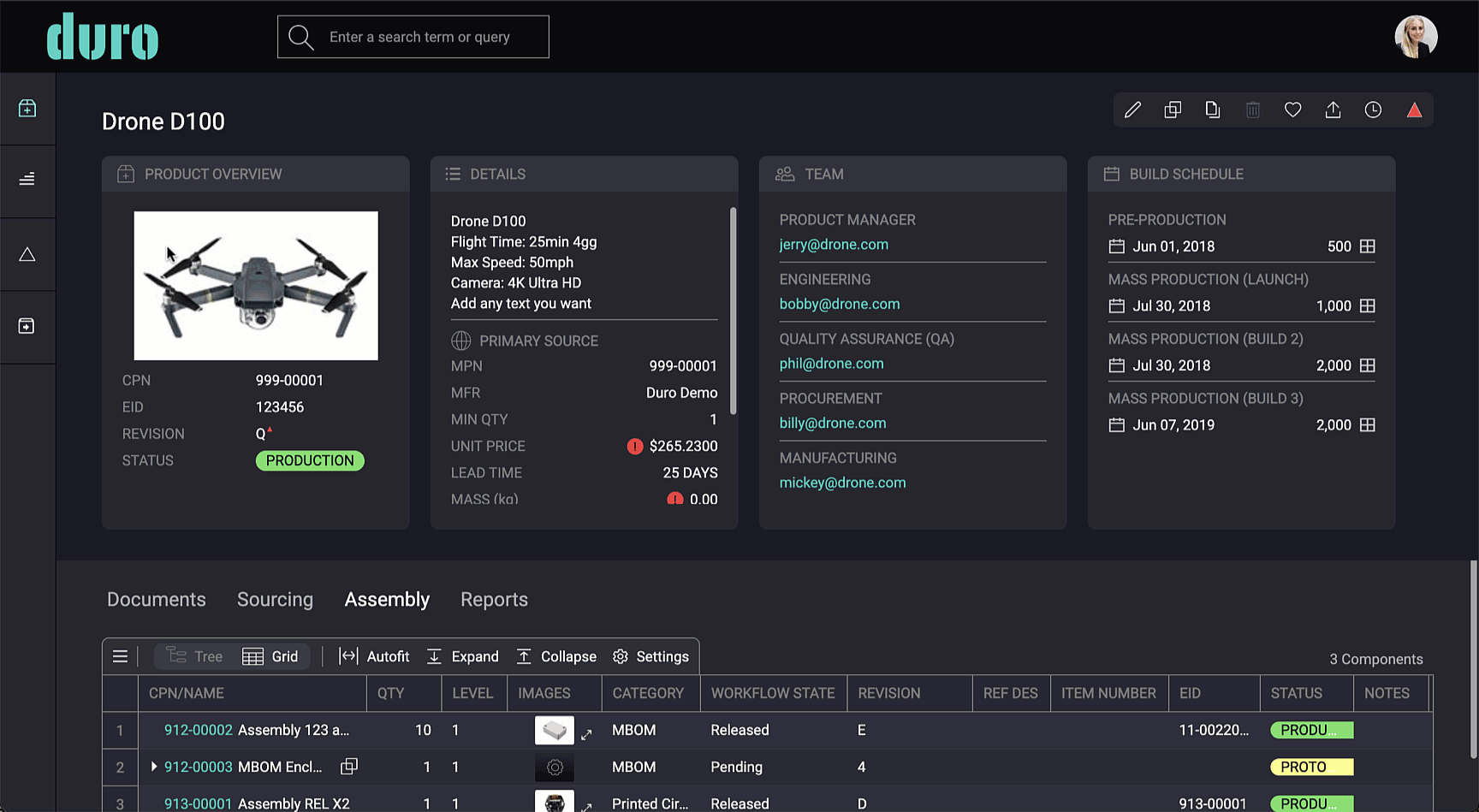Viewport: 1479px width, 812px height.
Task: Expand all assembly rows
Action: pyautogui.click(x=462, y=656)
